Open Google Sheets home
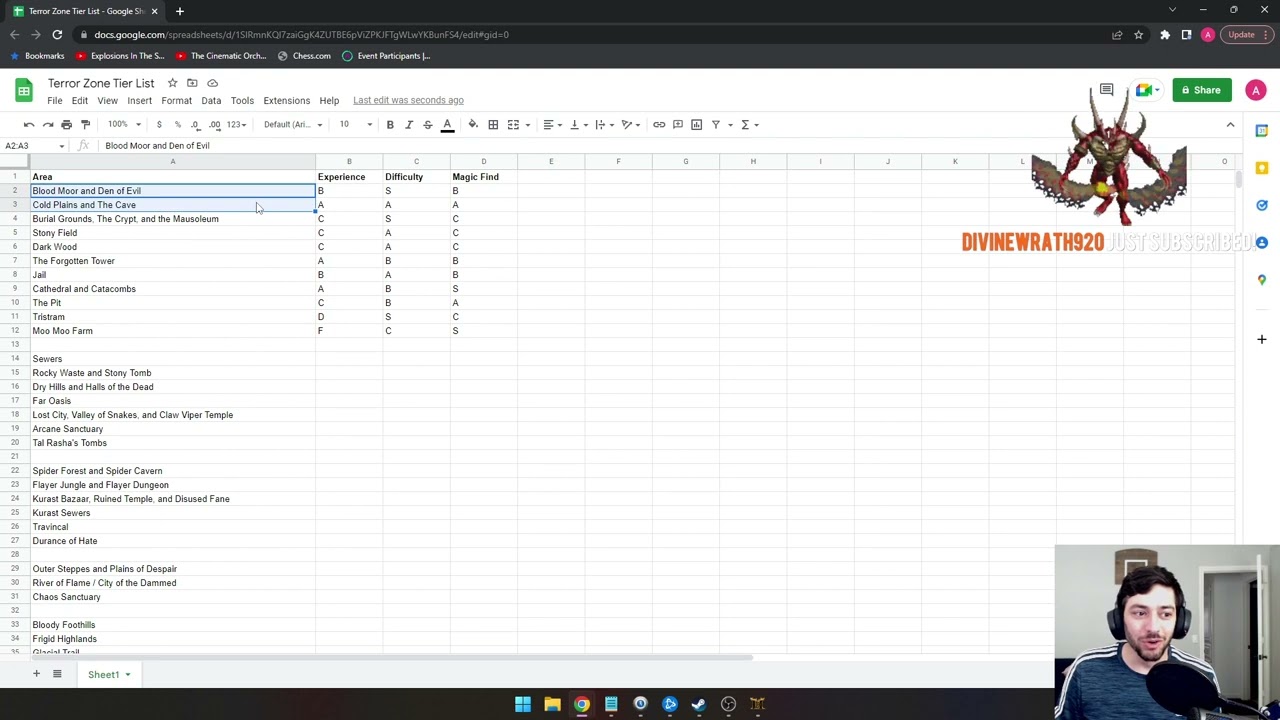The image size is (1280, 720). [24, 91]
